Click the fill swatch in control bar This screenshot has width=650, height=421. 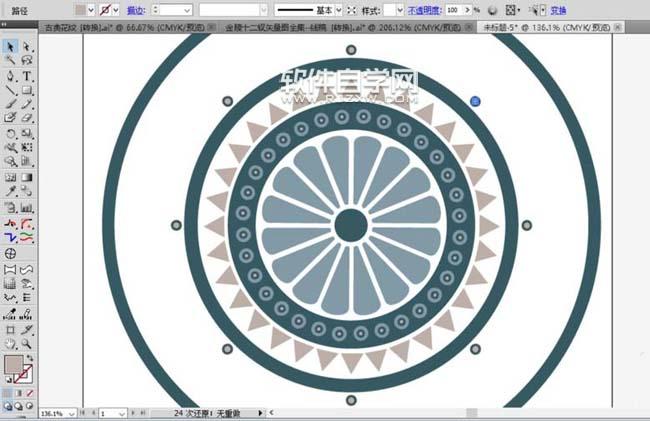[x=80, y=10]
